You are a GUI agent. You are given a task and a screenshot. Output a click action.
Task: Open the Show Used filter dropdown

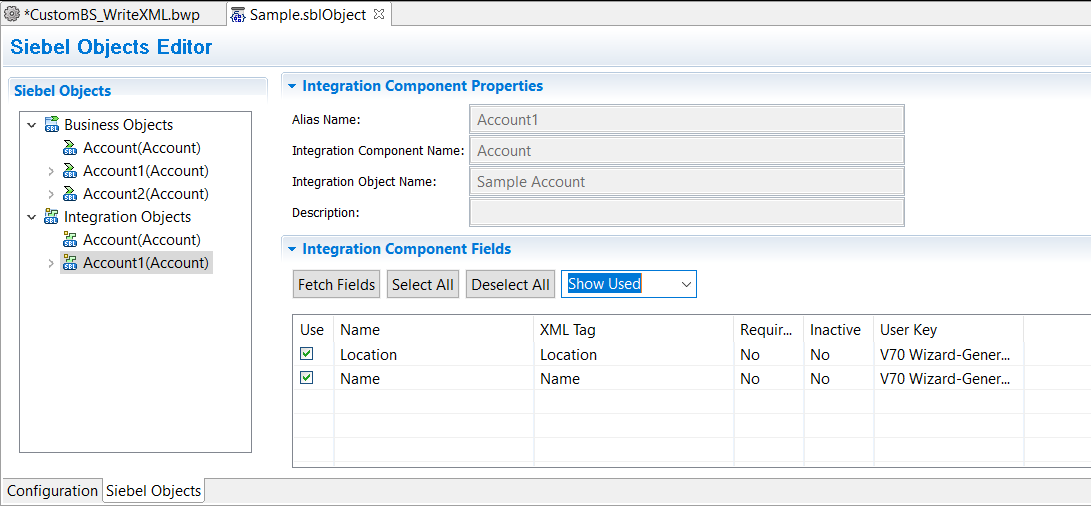click(685, 284)
